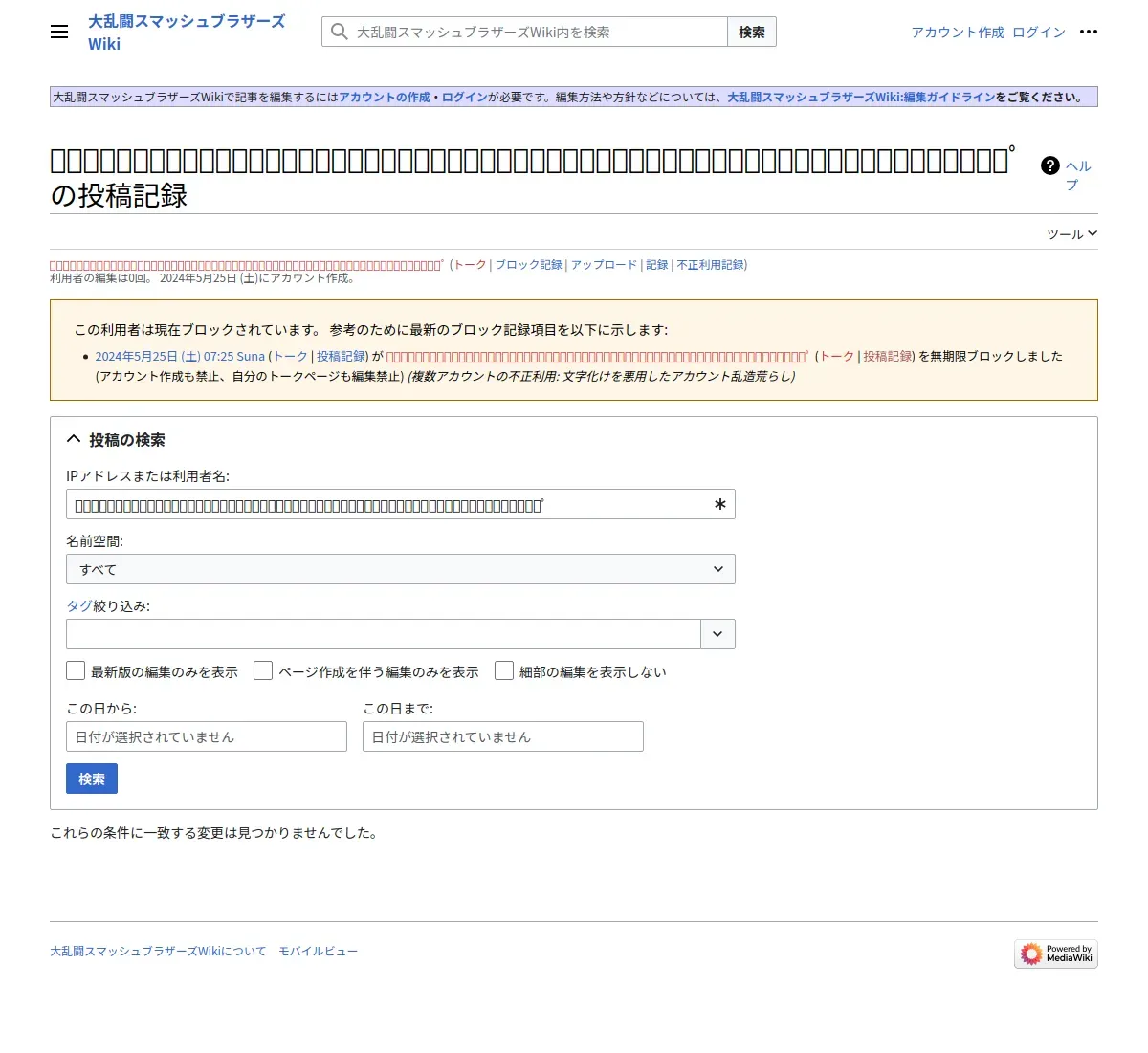Click Suna's 投稿記録 link in block log

pyautogui.click(x=342, y=356)
